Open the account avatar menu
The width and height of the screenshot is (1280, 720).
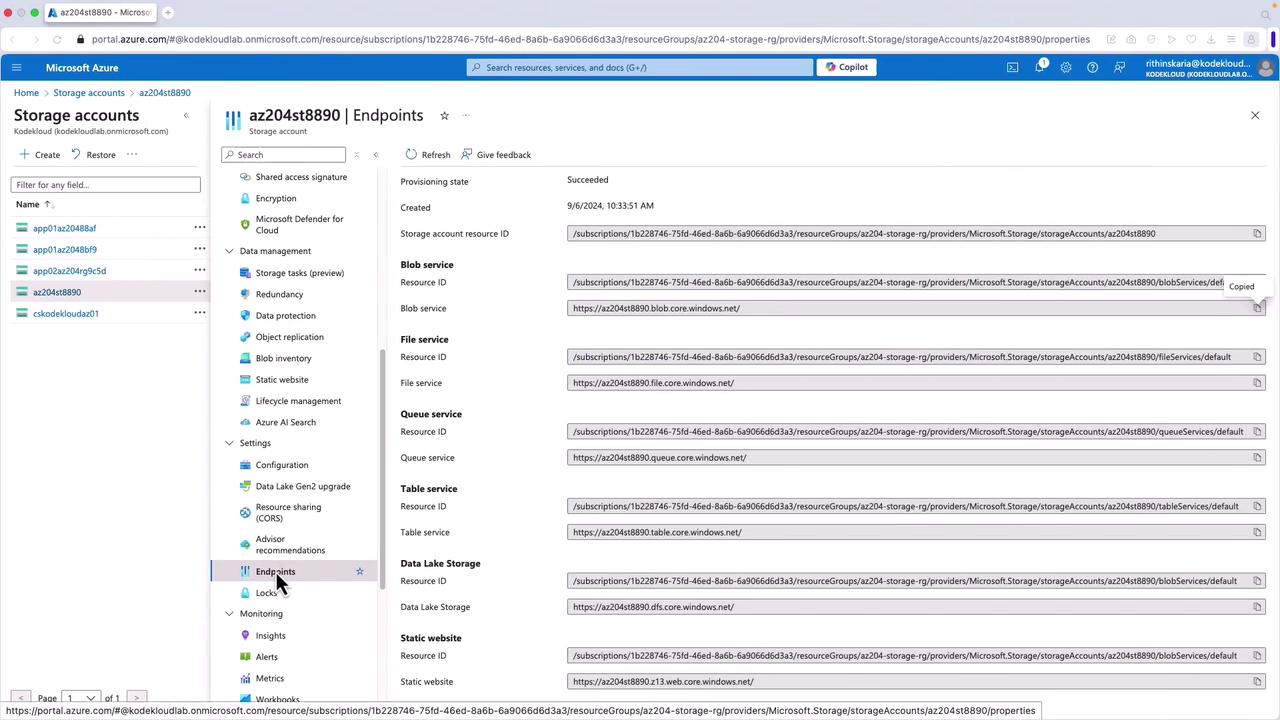pos(1266,68)
